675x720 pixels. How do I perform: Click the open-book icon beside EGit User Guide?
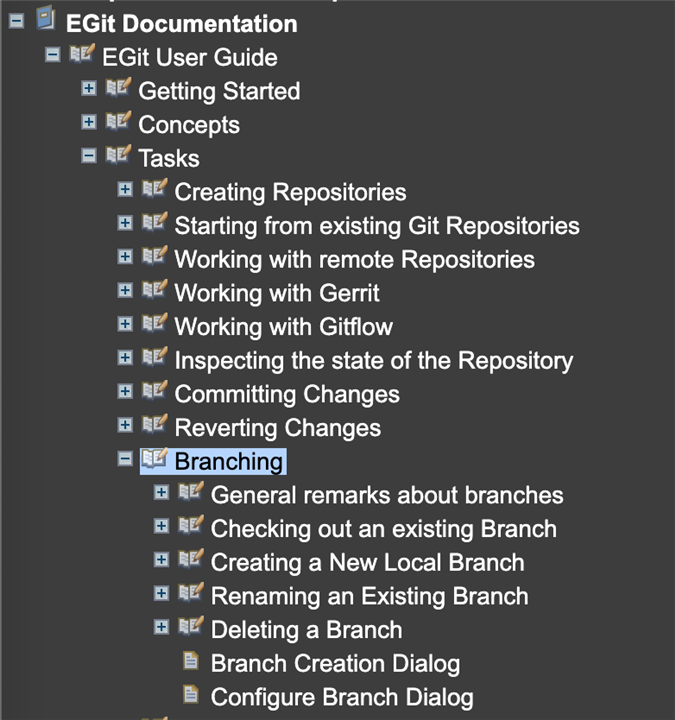(82, 53)
